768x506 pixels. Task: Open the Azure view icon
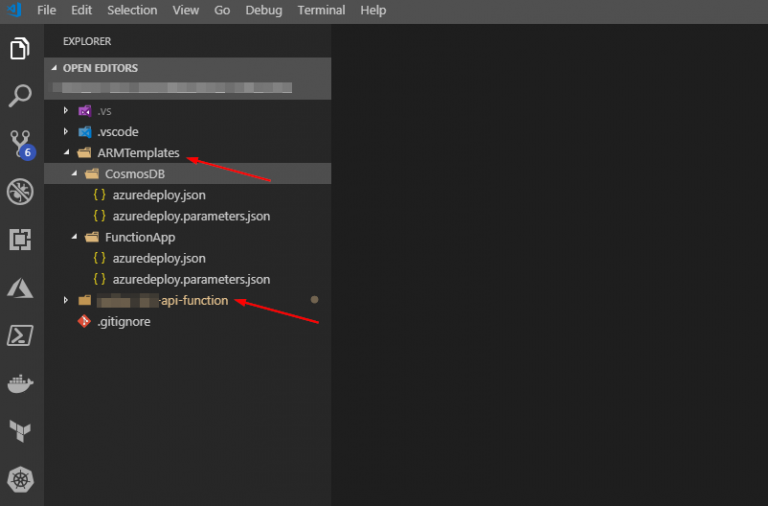click(x=20, y=288)
